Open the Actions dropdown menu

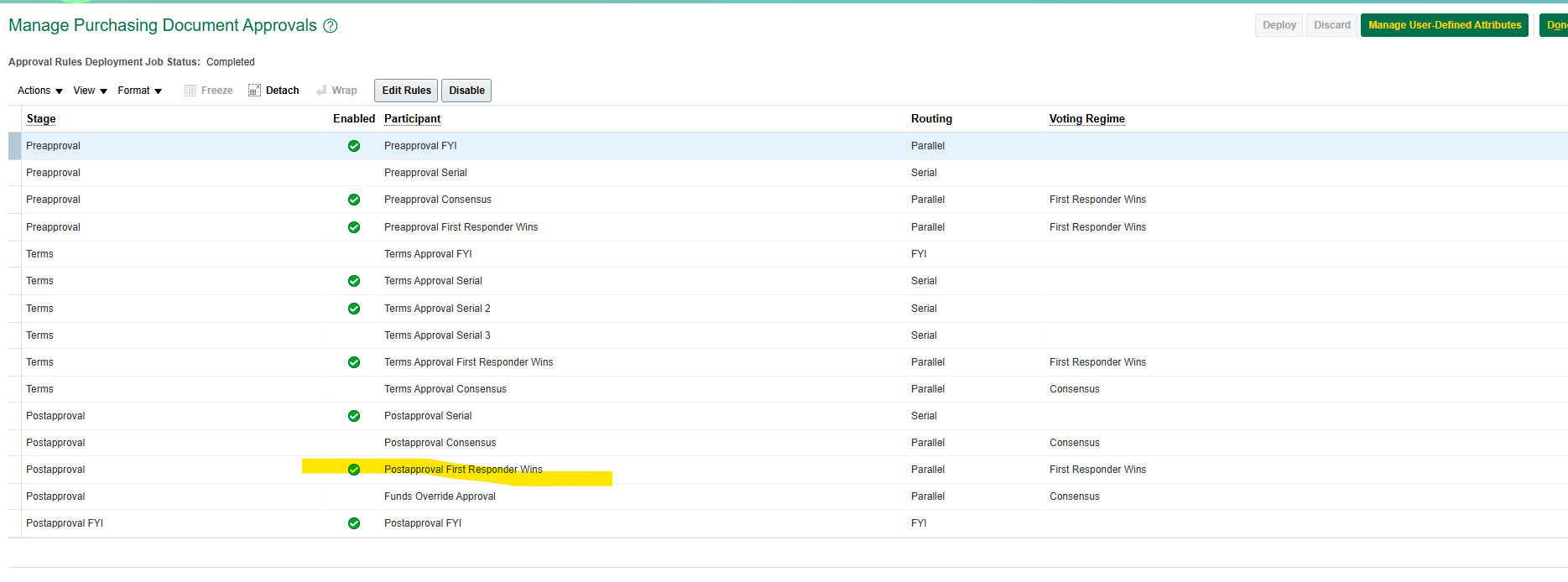[40, 91]
